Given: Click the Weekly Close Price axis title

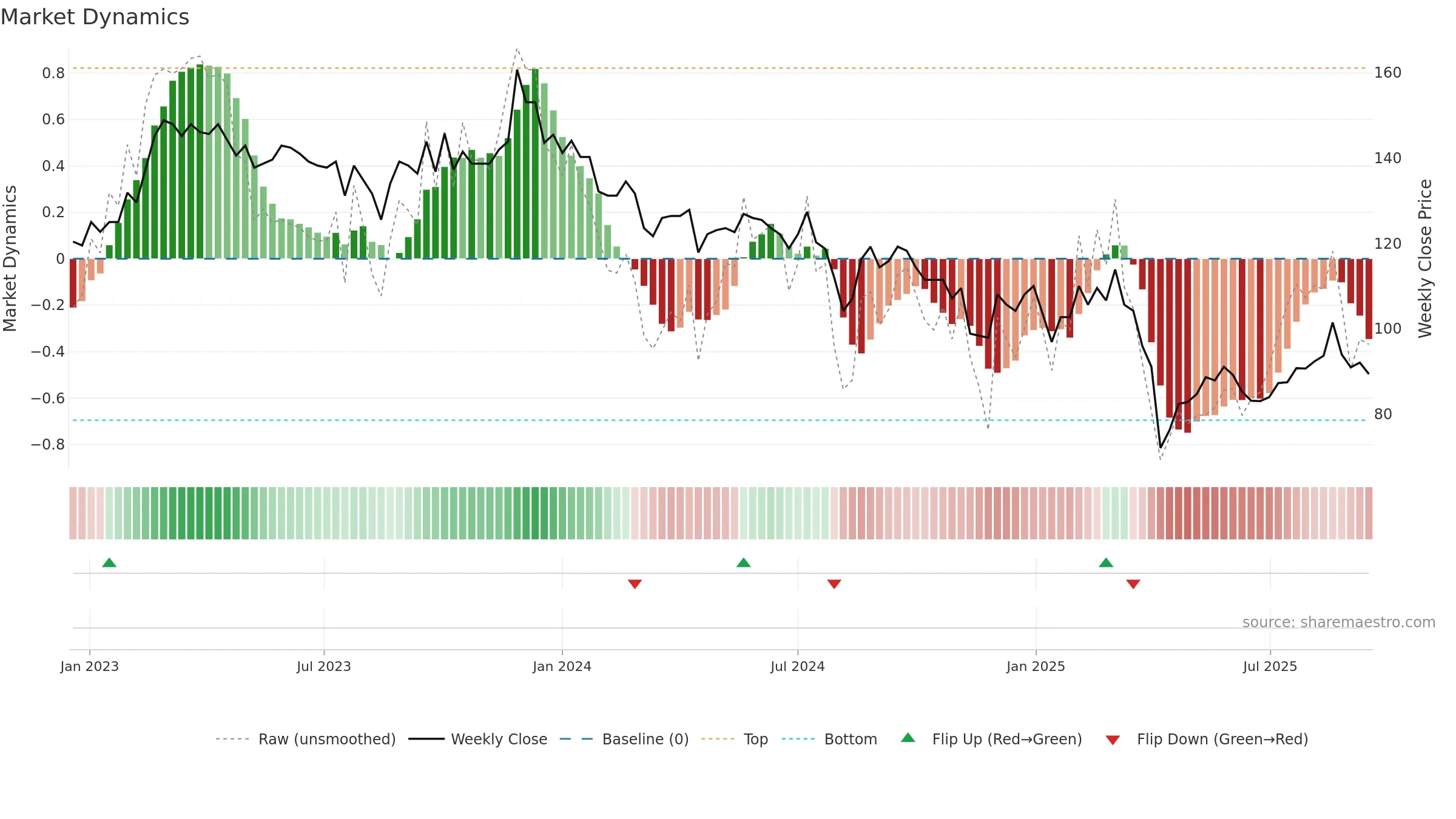Looking at the screenshot, I should coord(1425,258).
